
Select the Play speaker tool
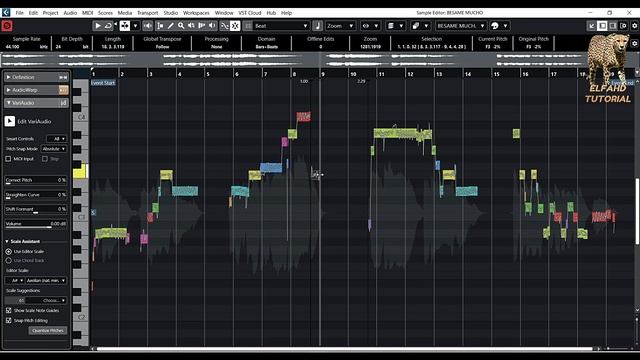point(191,26)
